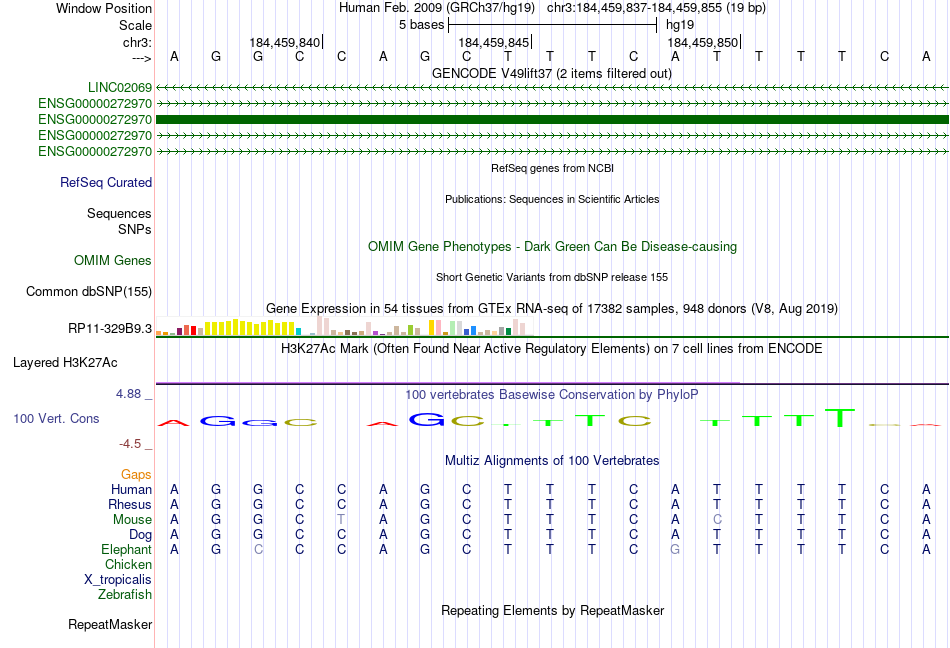
Task: Click the Scale track label
Action: (x=135, y=25)
